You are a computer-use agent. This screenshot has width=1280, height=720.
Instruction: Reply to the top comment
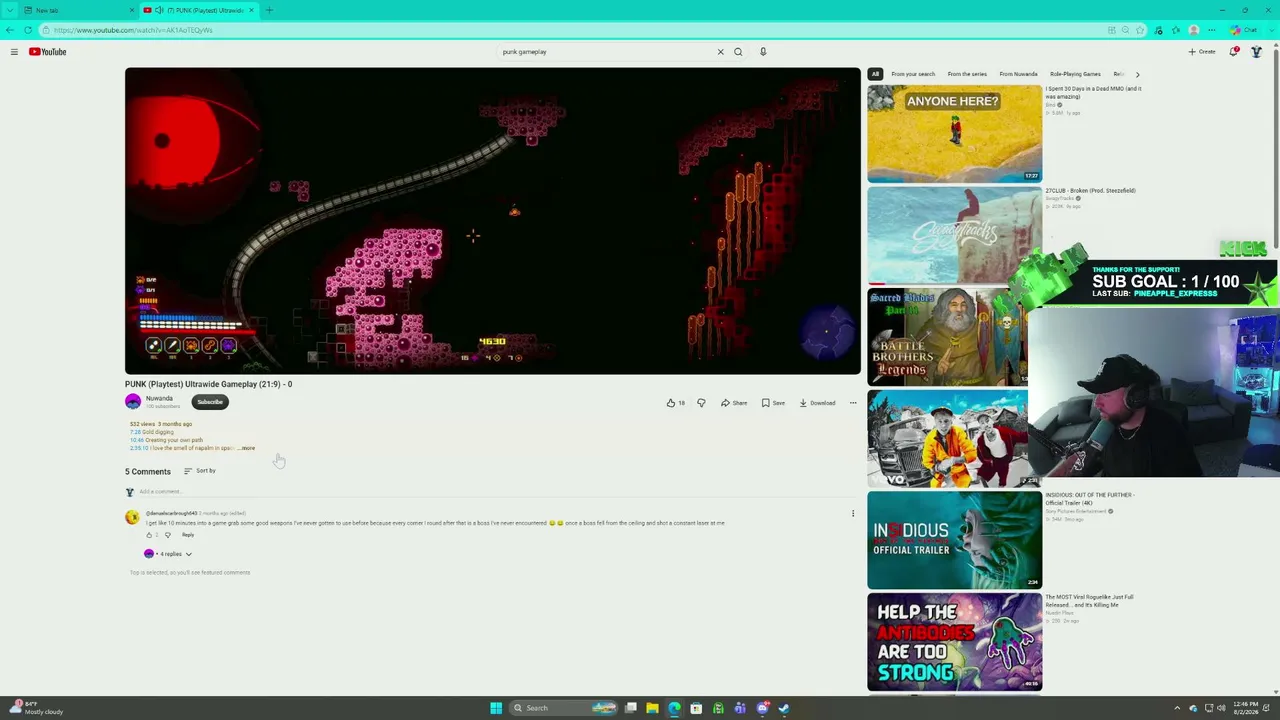188,535
